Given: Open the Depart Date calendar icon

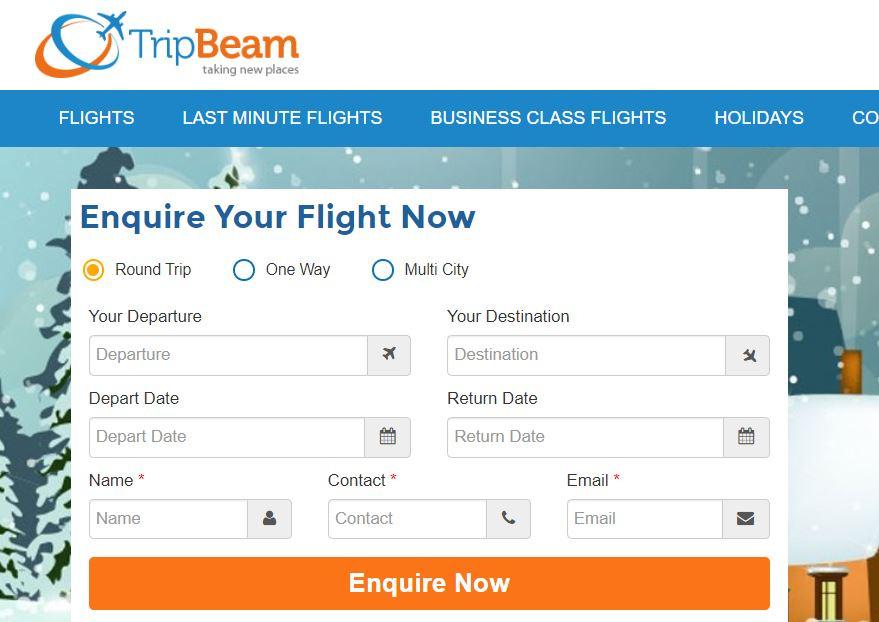Looking at the screenshot, I should [x=388, y=437].
